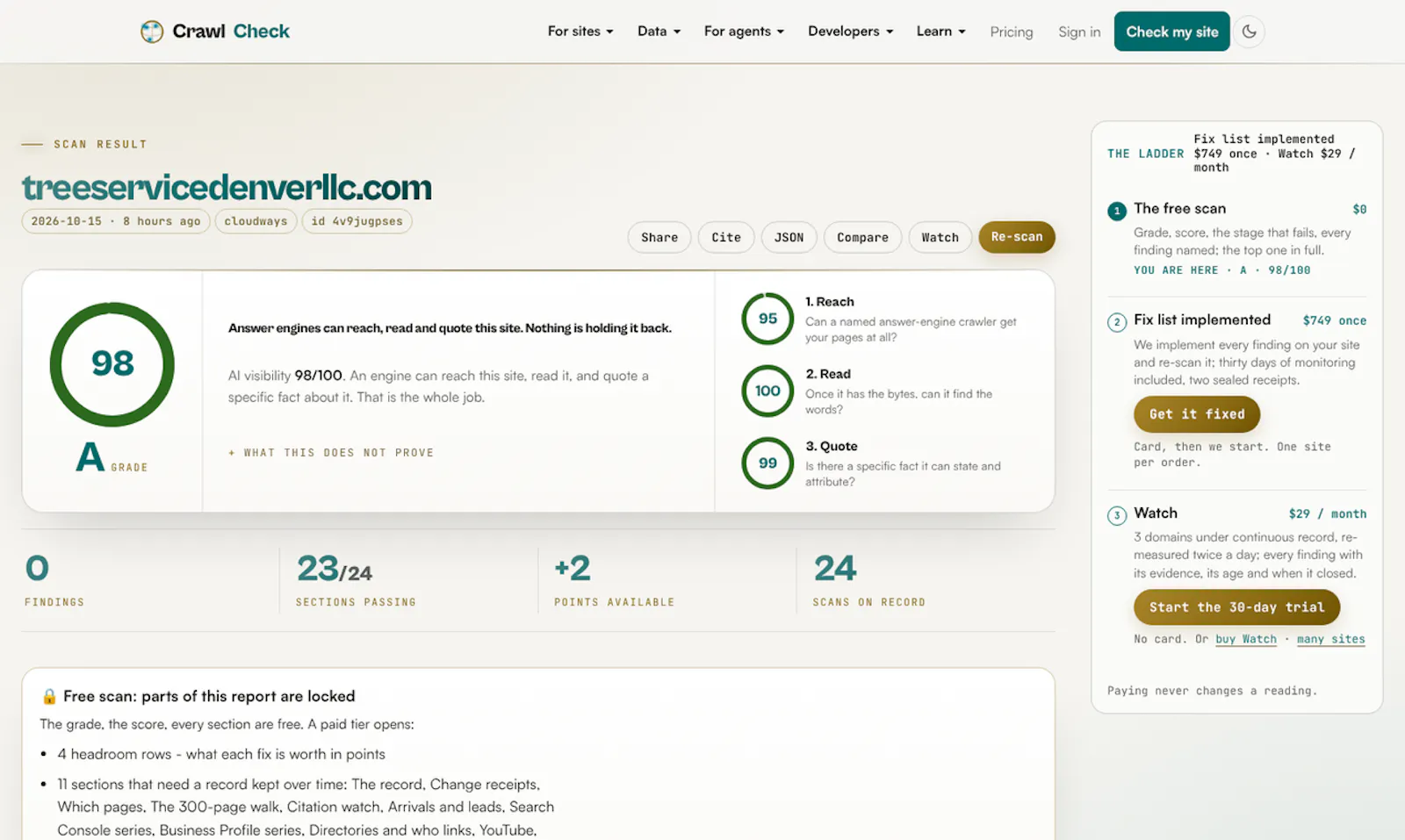Click the SCAN RESULT label
The height and width of the screenshot is (840, 1405).
coord(100,144)
